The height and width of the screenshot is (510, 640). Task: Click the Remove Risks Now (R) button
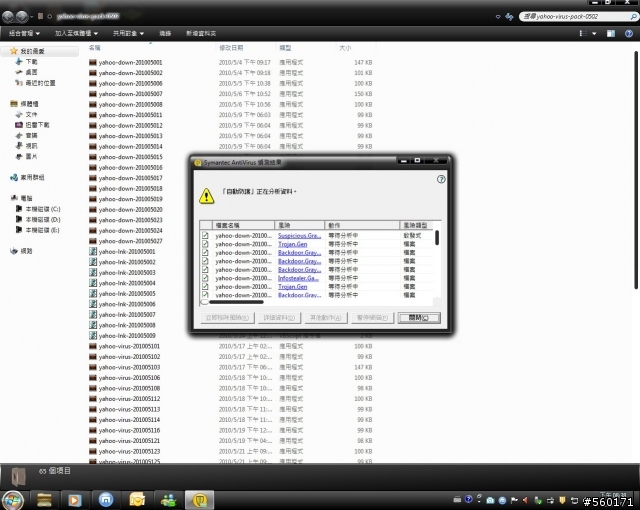(227, 317)
